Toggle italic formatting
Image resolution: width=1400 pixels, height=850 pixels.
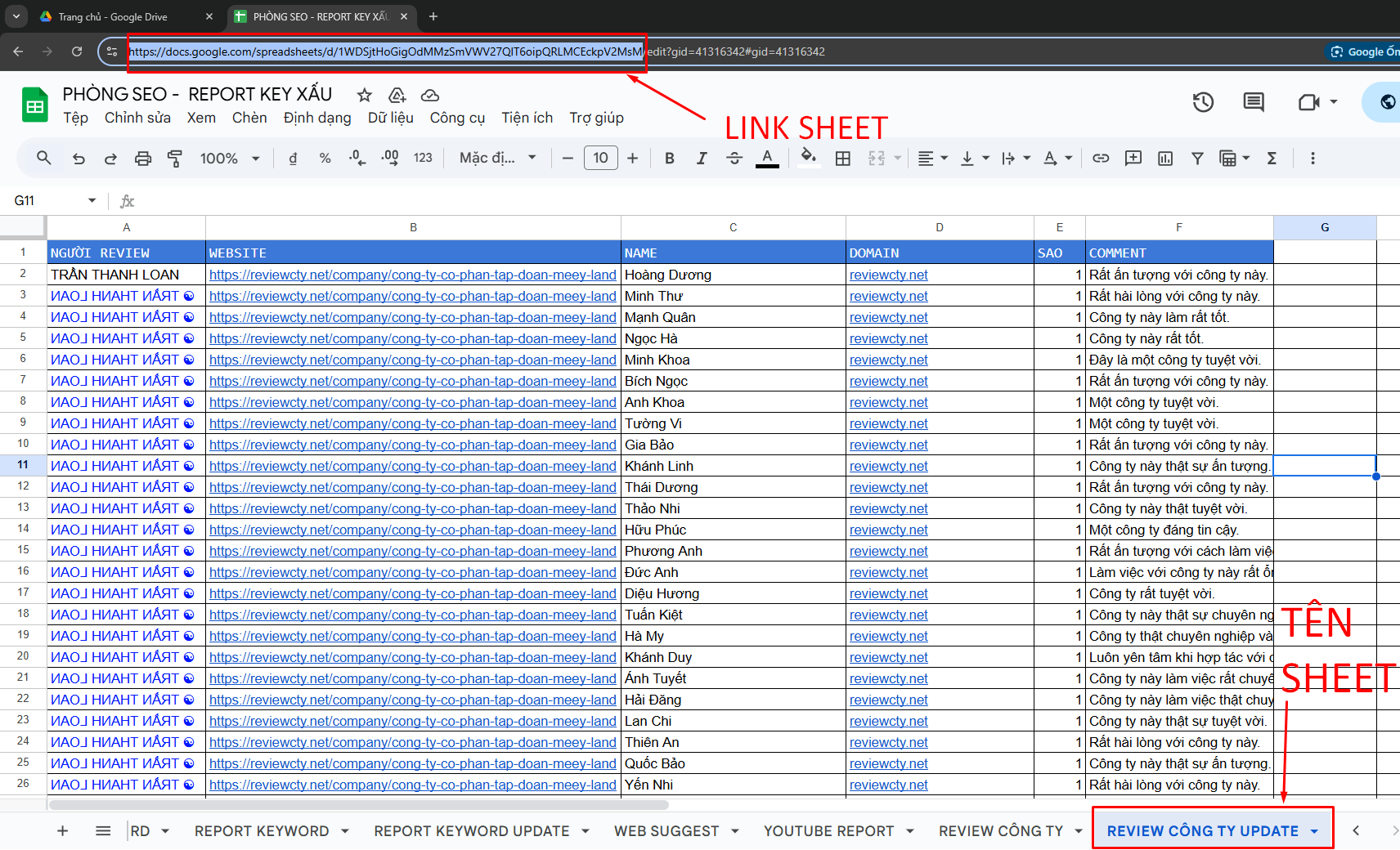click(x=702, y=158)
